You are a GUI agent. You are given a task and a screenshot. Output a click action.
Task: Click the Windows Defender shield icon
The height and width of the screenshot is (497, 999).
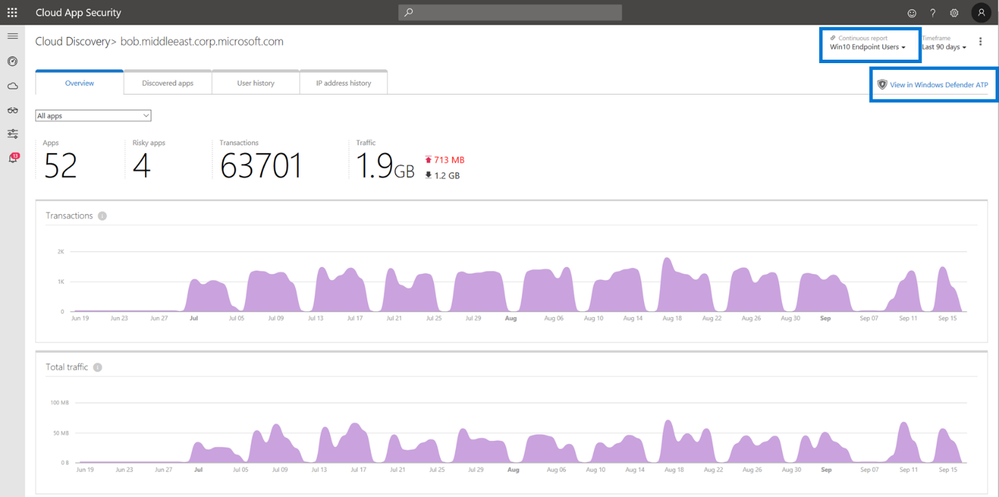(882, 84)
